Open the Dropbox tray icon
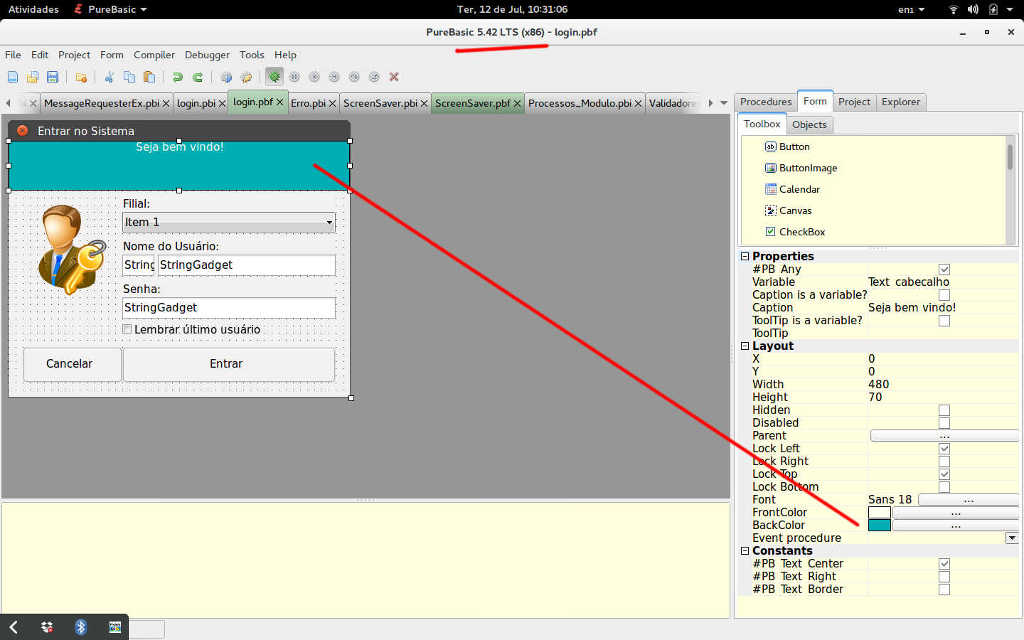This screenshot has width=1024, height=640. [x=47, y=627]
